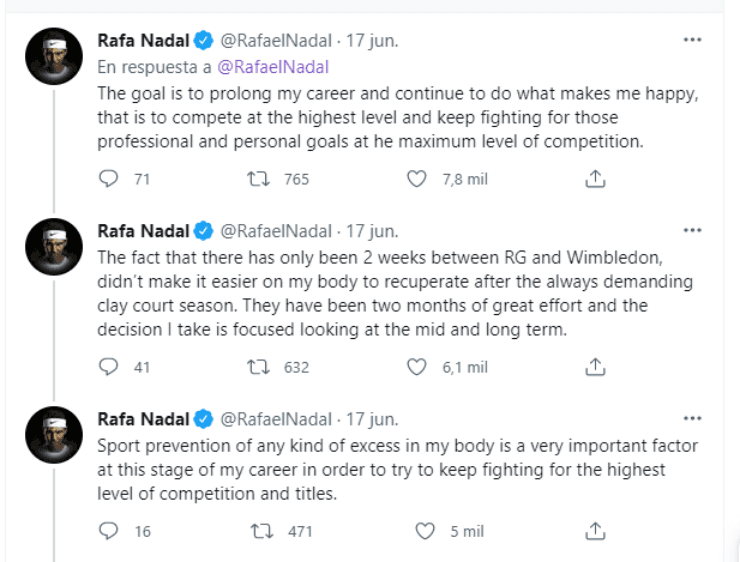Open more options on the second tweet
Screen dimensions: 740x562
[692, 230]
